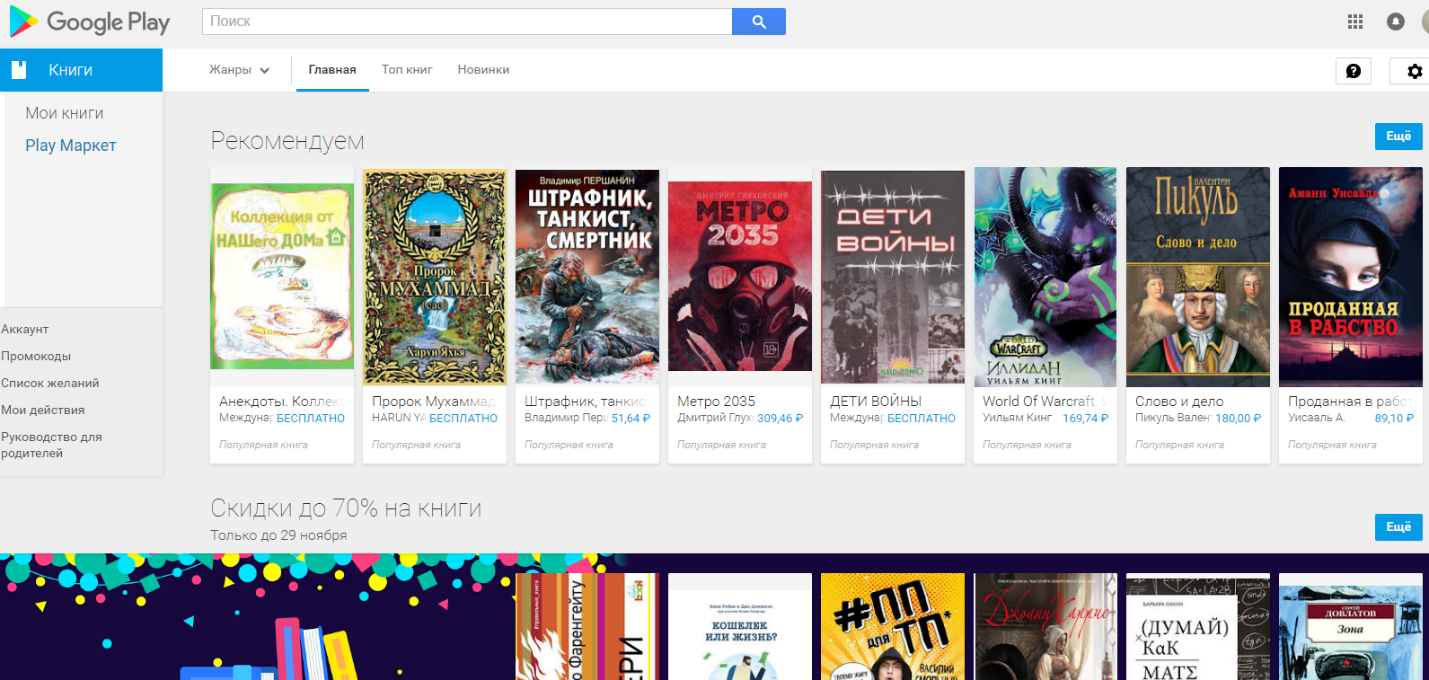1429x680 pixels.
Task: Click Ещё button next to Скидки section
Action: pyautogui.click(x=1398, y=527)
